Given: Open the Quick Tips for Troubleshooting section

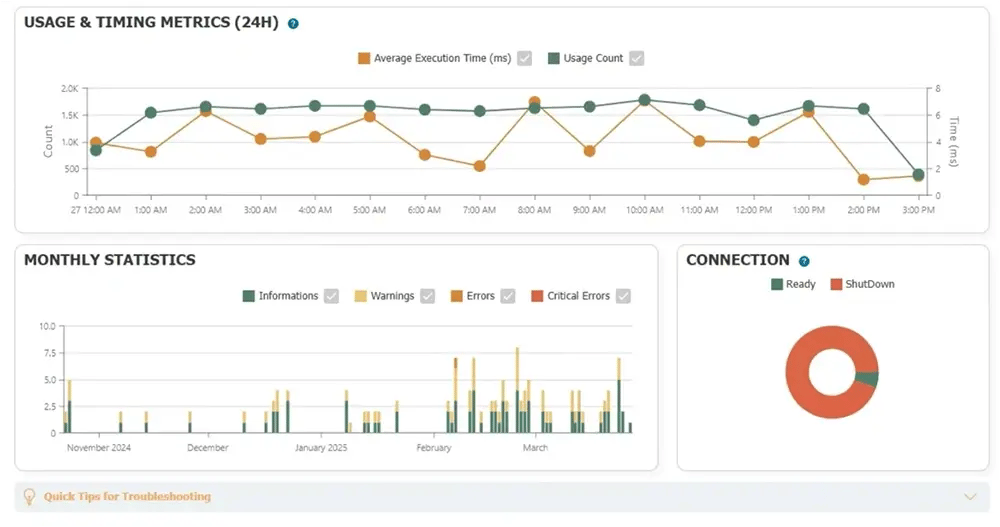Looking at the screenshot, I should 127,497.
